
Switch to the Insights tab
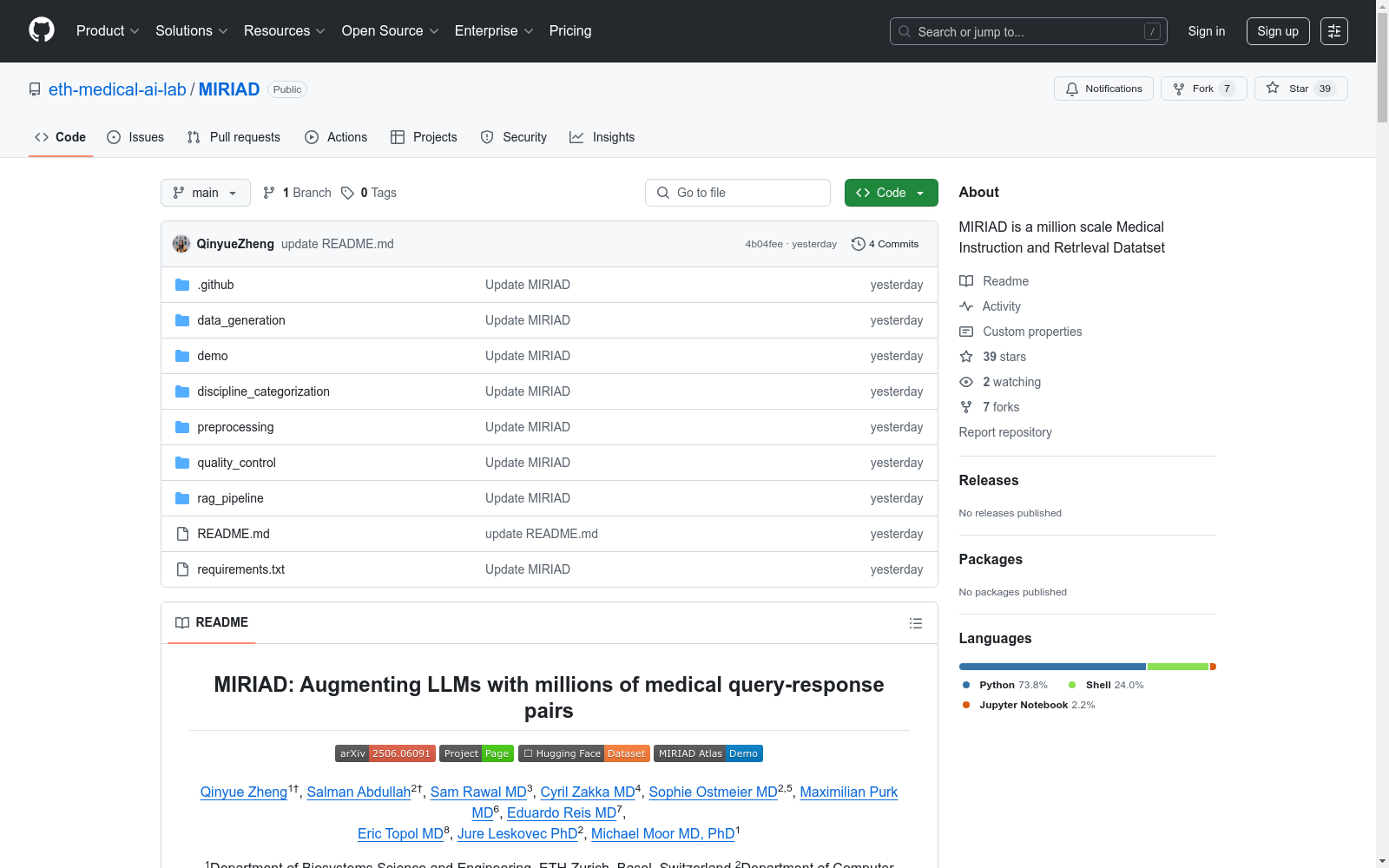click(x=602, y=137)
